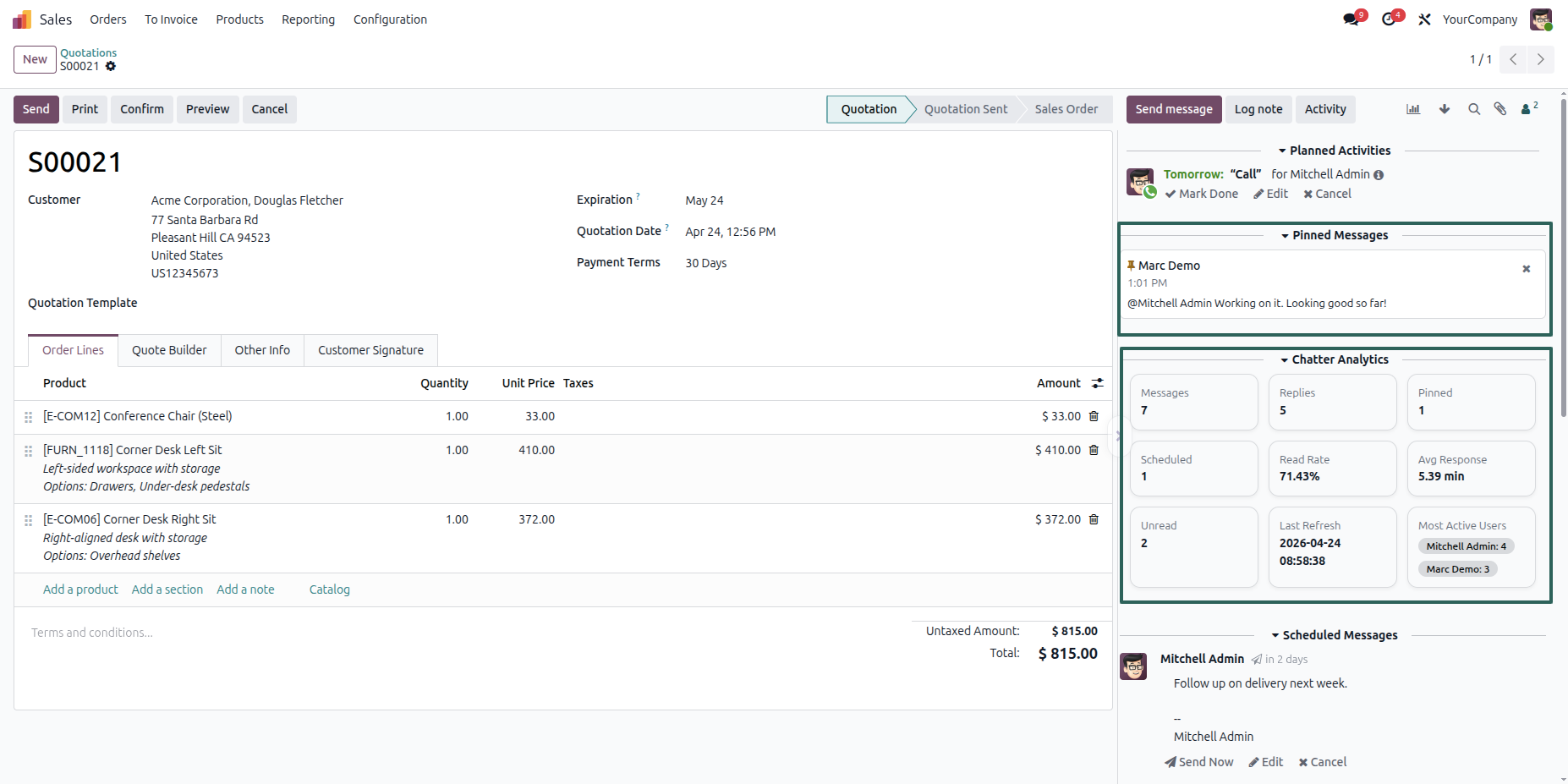Go to next record arrow
The image size is (1568, 784).
click(x=1541, y=59)
